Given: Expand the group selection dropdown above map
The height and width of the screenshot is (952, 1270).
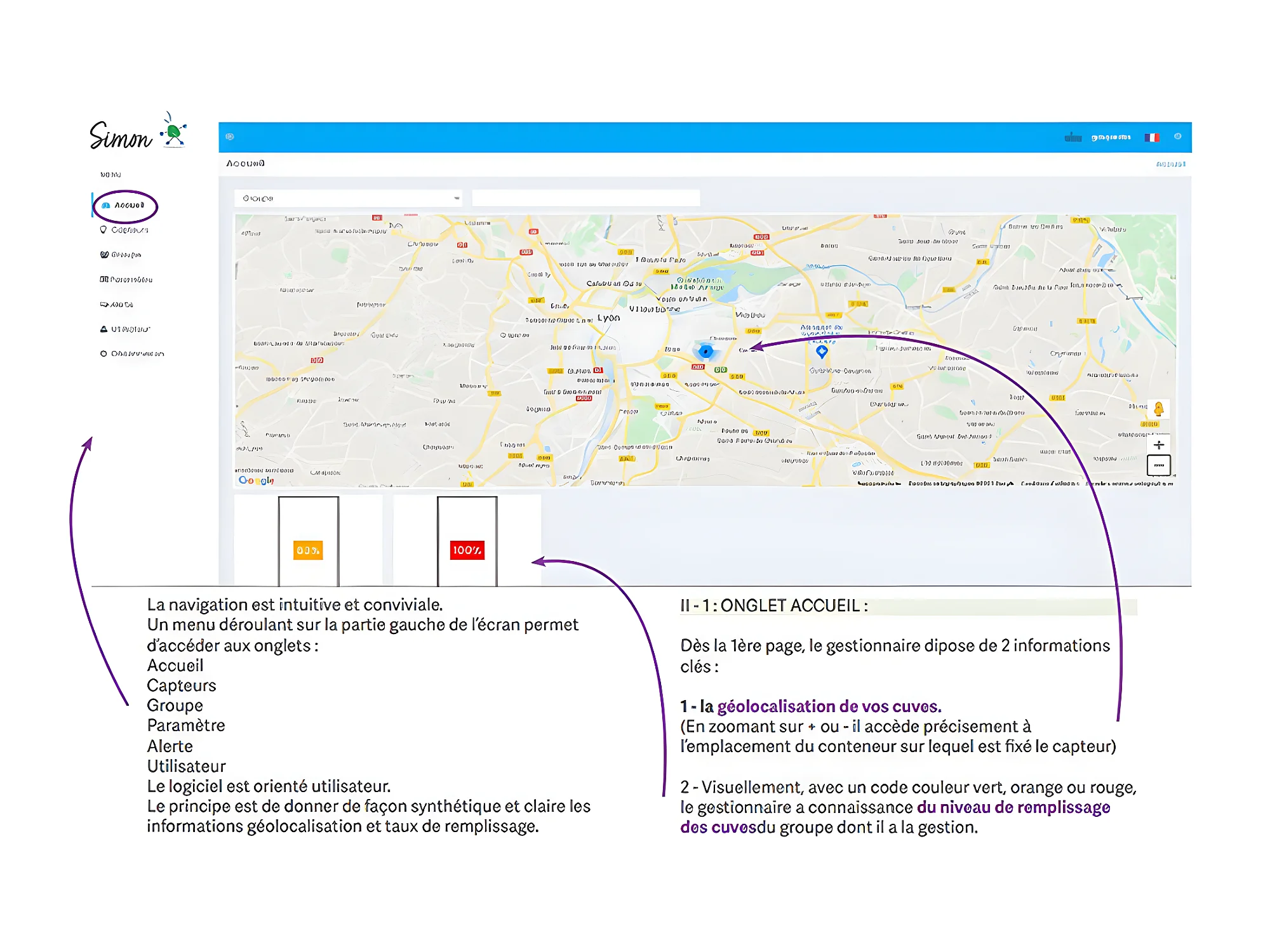Looking at the screenshot, I should [x=348, y=199].
